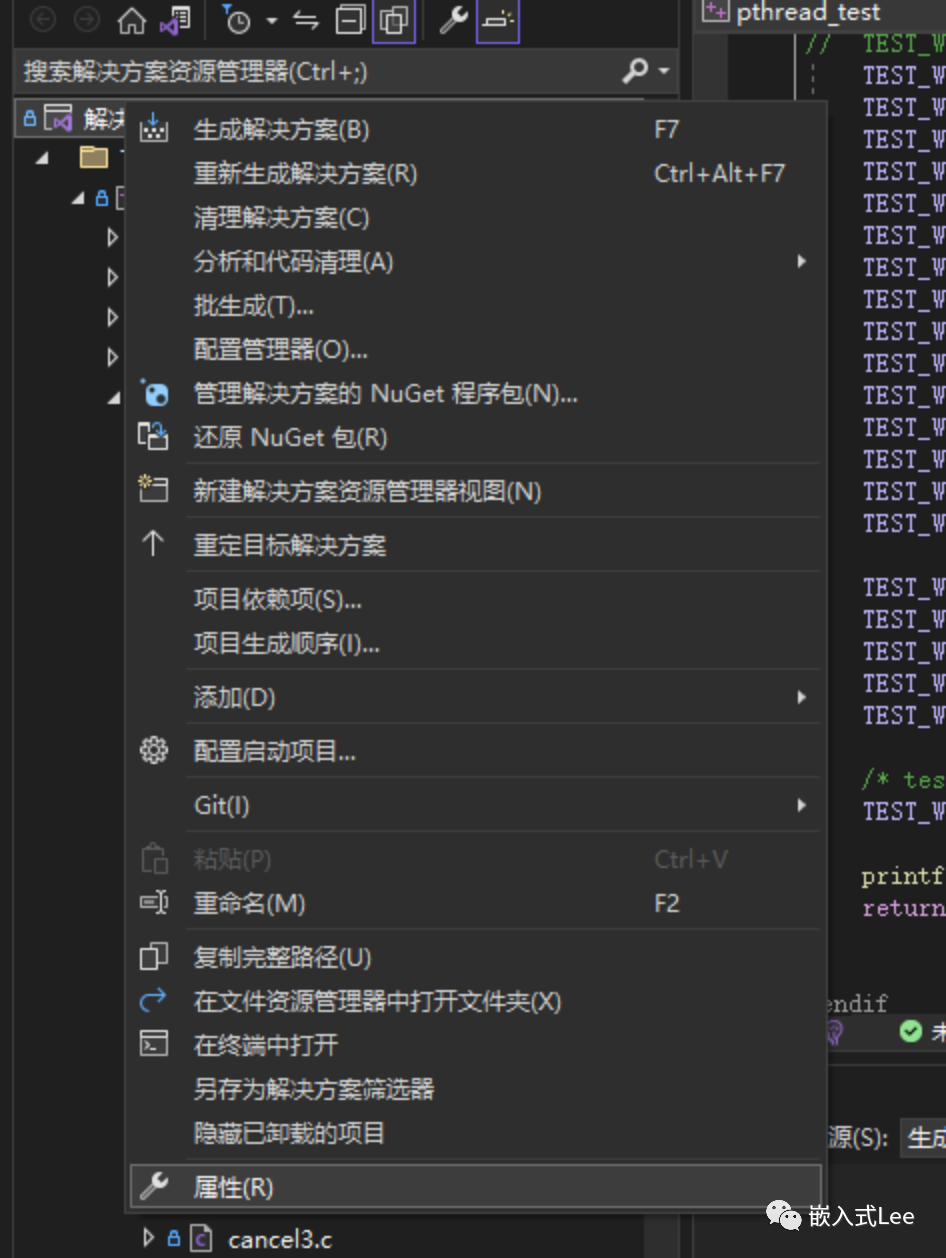
Task: Select 重新生成解决方案(R) menu item
Action: [475, 173]
